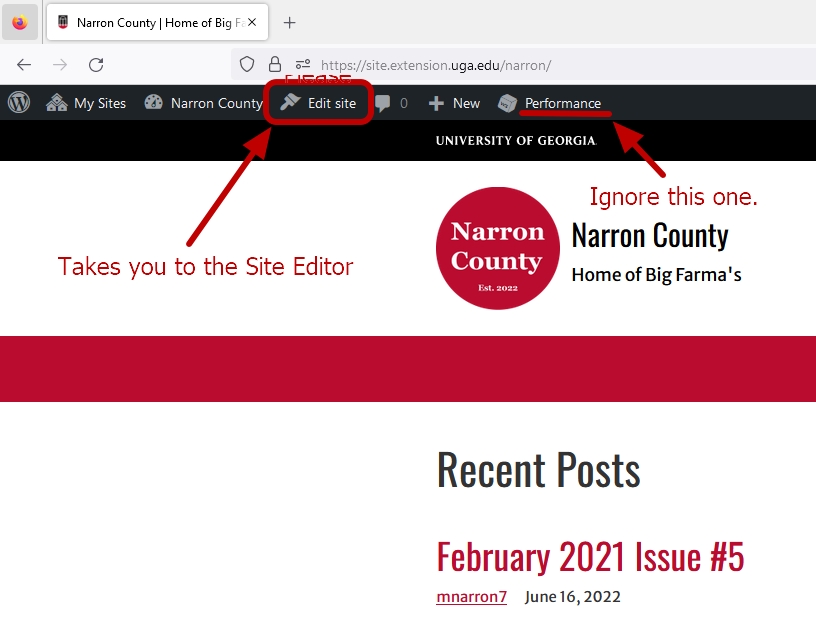Open the tracking protection shield icon

(x=247, y=65)
